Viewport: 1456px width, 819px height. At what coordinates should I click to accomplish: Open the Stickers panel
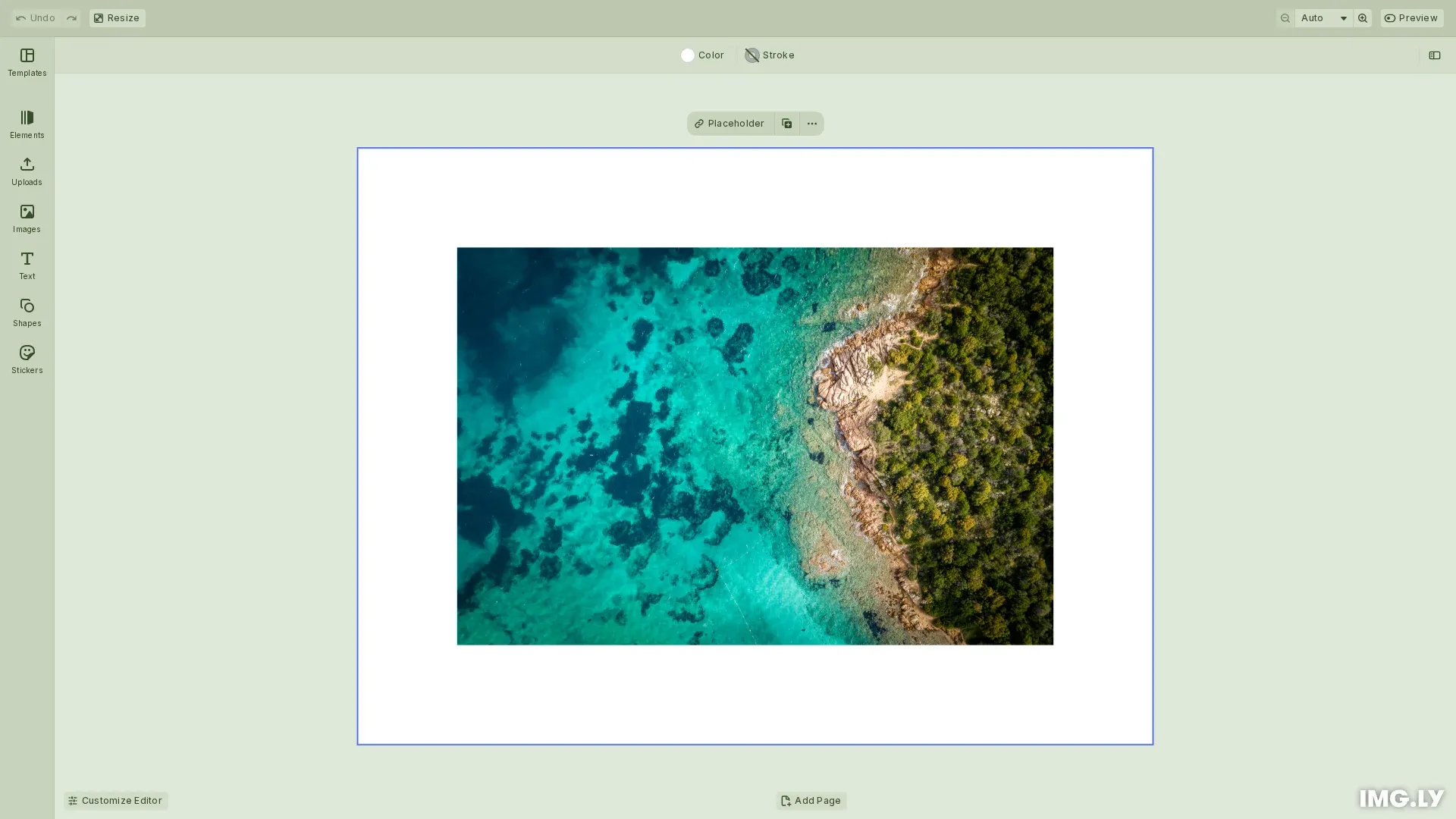coord(27,359)
